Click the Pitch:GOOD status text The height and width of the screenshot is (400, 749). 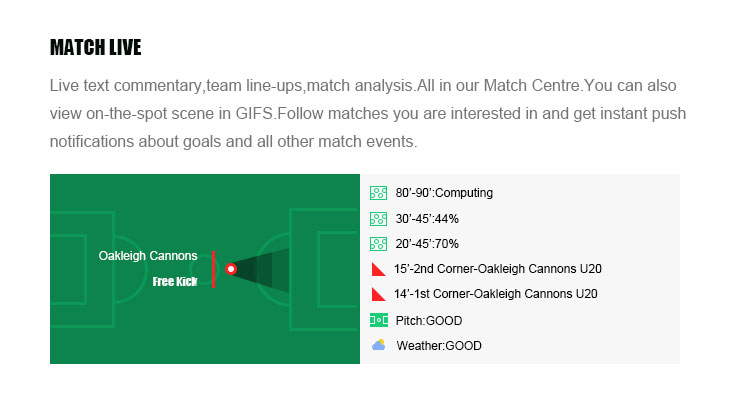(429, 320)
